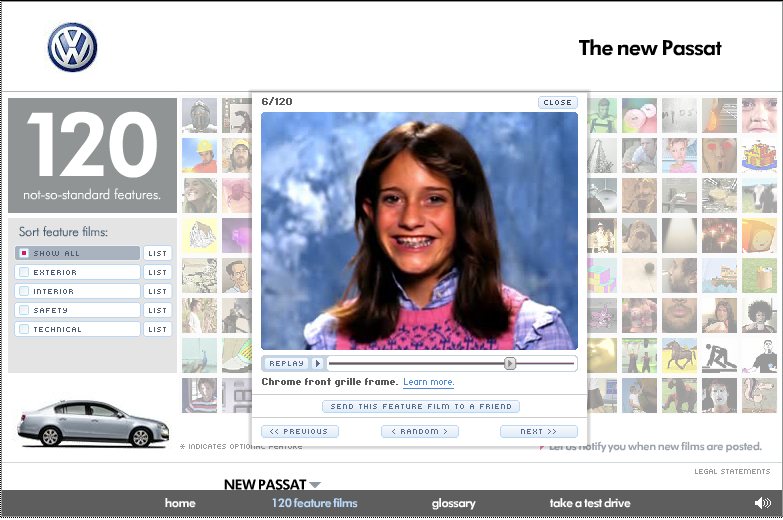Open the white face paint mime thumbnail

click(719, 395)
